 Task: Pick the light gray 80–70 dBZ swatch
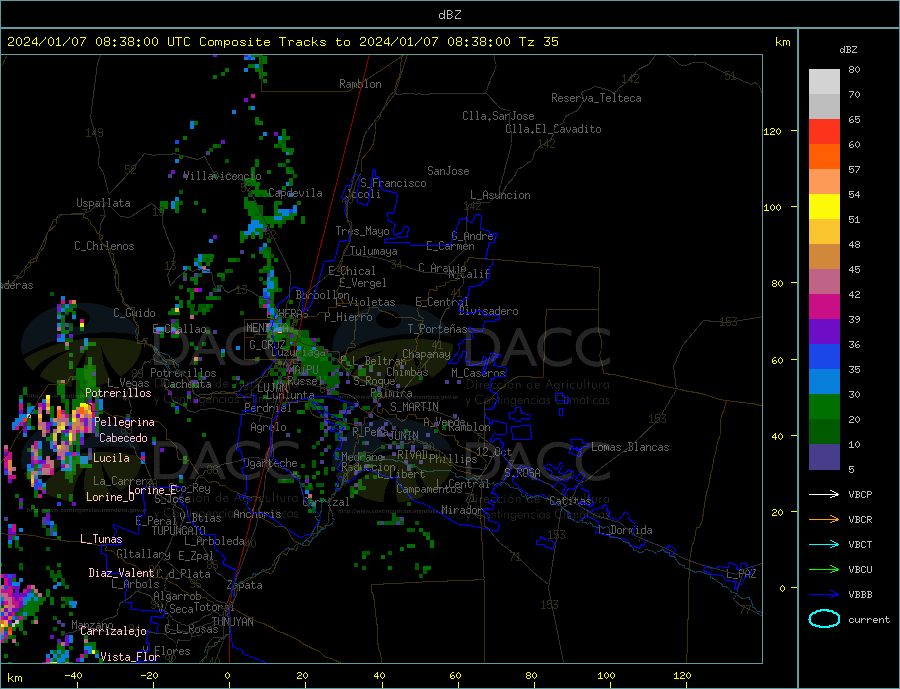(824, 82)
